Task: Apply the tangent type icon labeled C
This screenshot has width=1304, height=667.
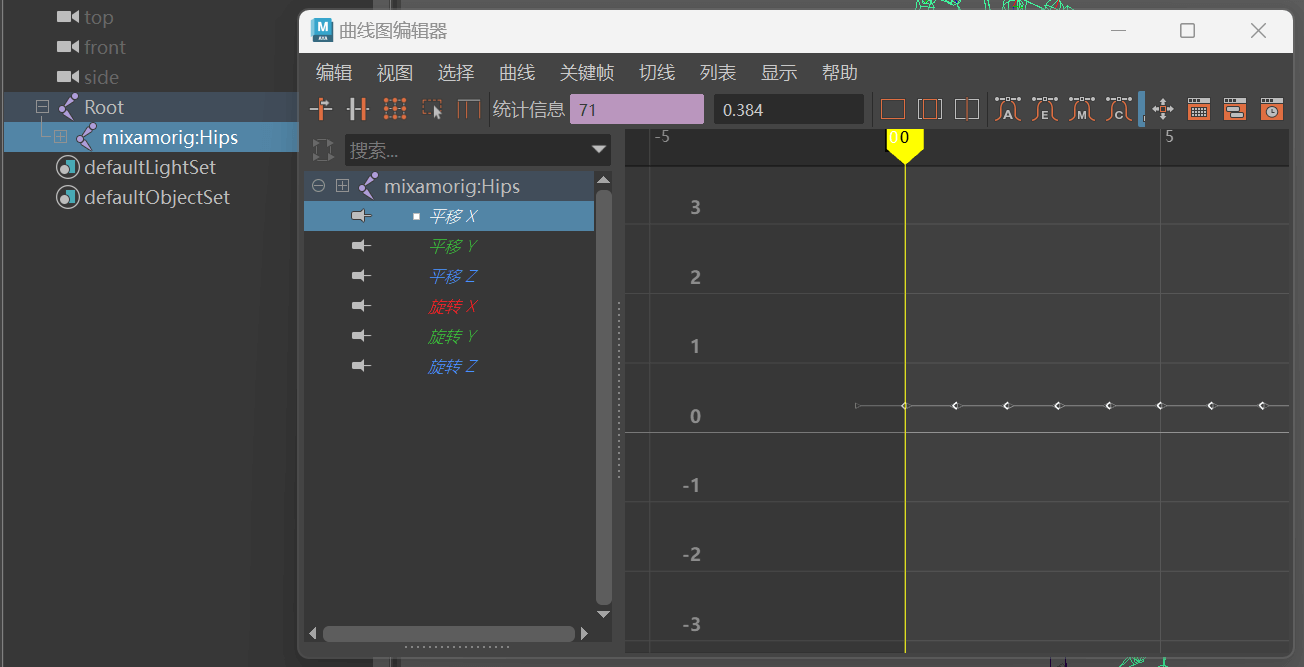Action: coord(1119,109)
